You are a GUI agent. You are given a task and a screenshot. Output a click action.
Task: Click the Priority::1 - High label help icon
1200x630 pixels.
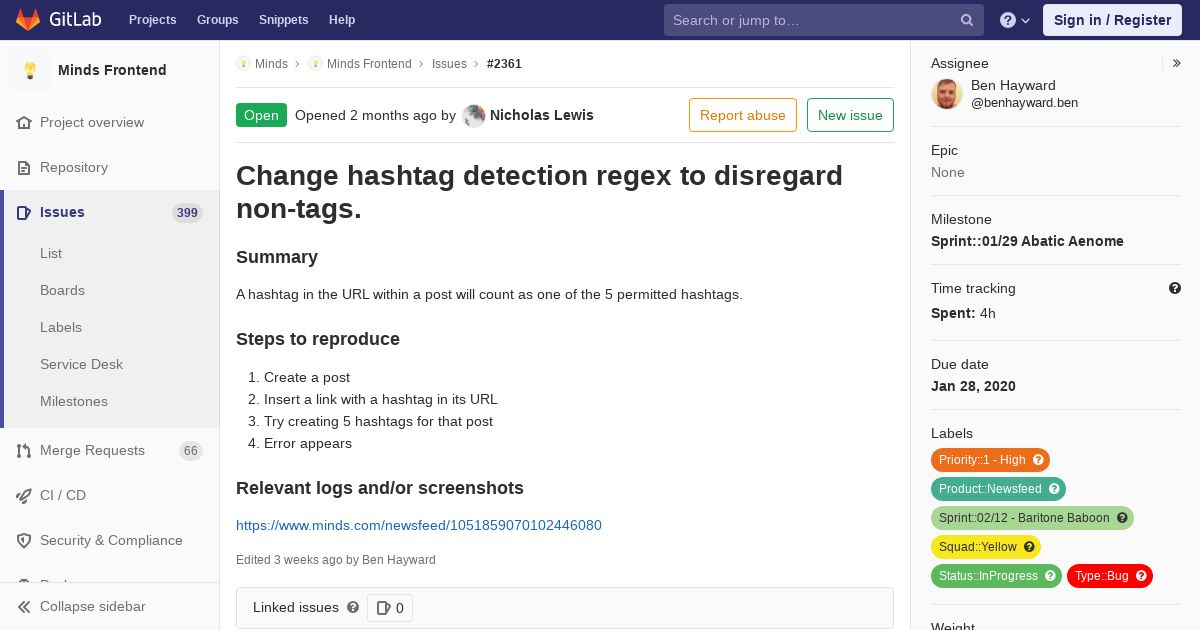click(x=1038, y=460)
